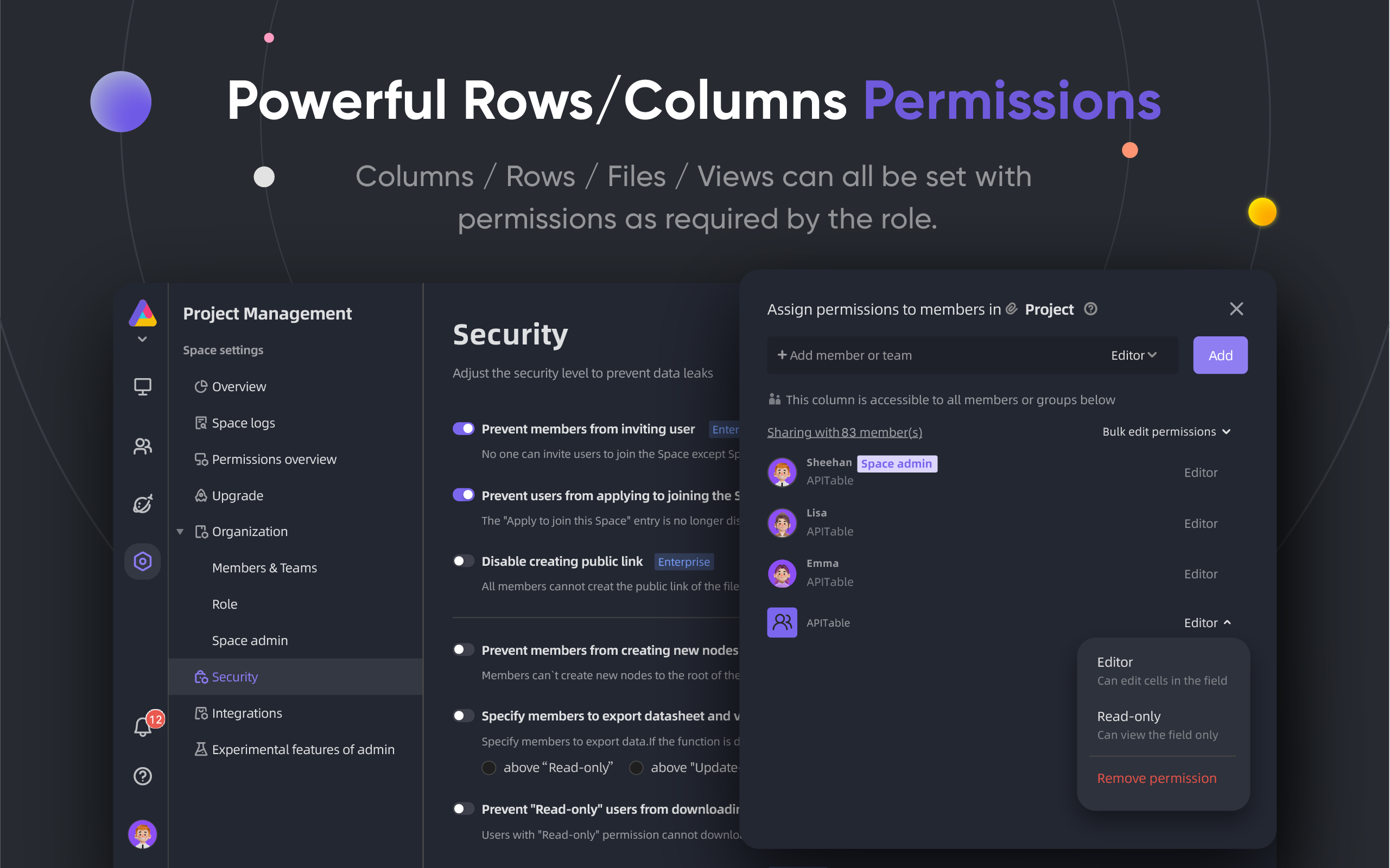Screen dimensions: 1390x868
Task: Click the Add input field for member or team
Action: point(931,355)
